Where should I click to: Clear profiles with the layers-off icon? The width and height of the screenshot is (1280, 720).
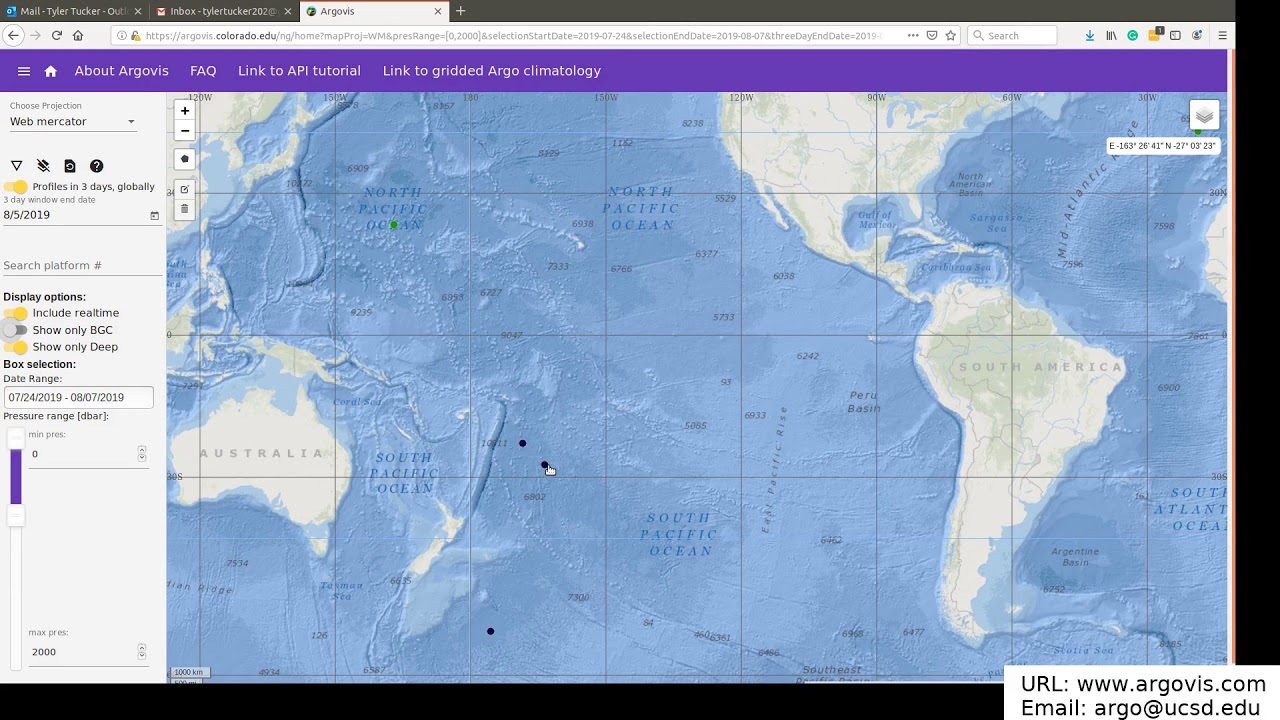click(43, 166)
